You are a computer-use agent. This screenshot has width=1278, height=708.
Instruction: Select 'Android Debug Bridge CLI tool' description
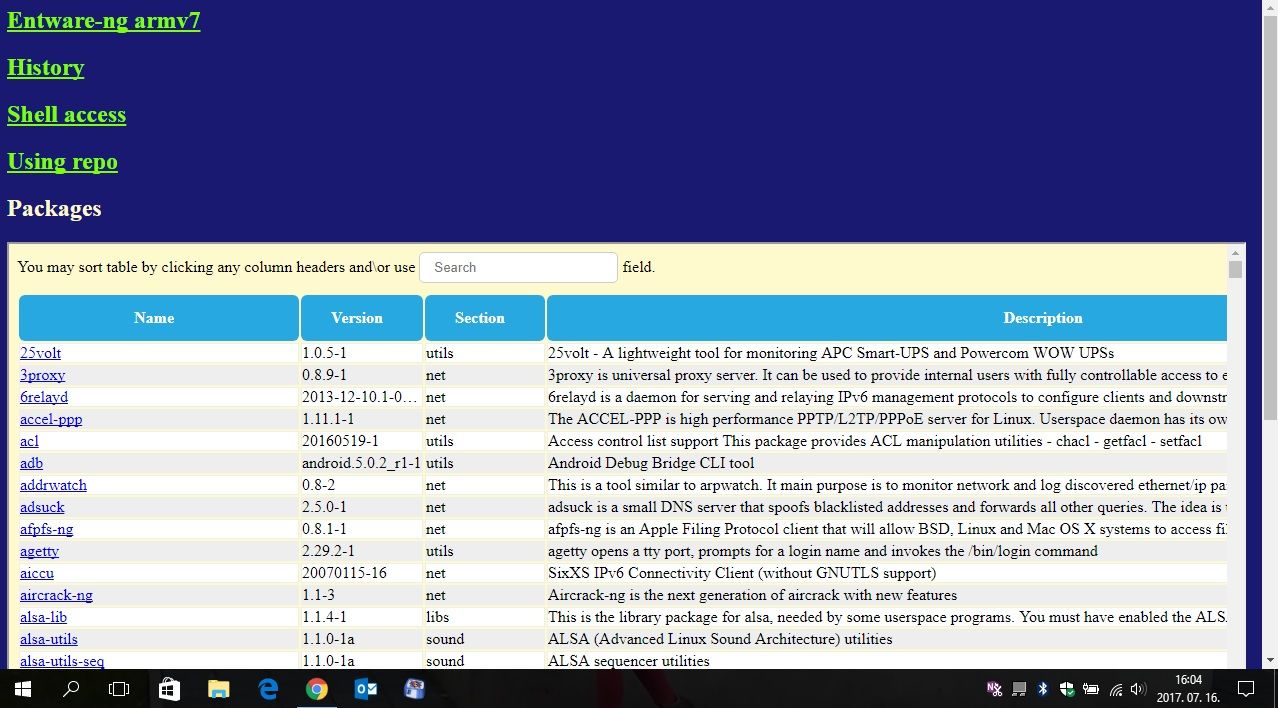[651, 463]
